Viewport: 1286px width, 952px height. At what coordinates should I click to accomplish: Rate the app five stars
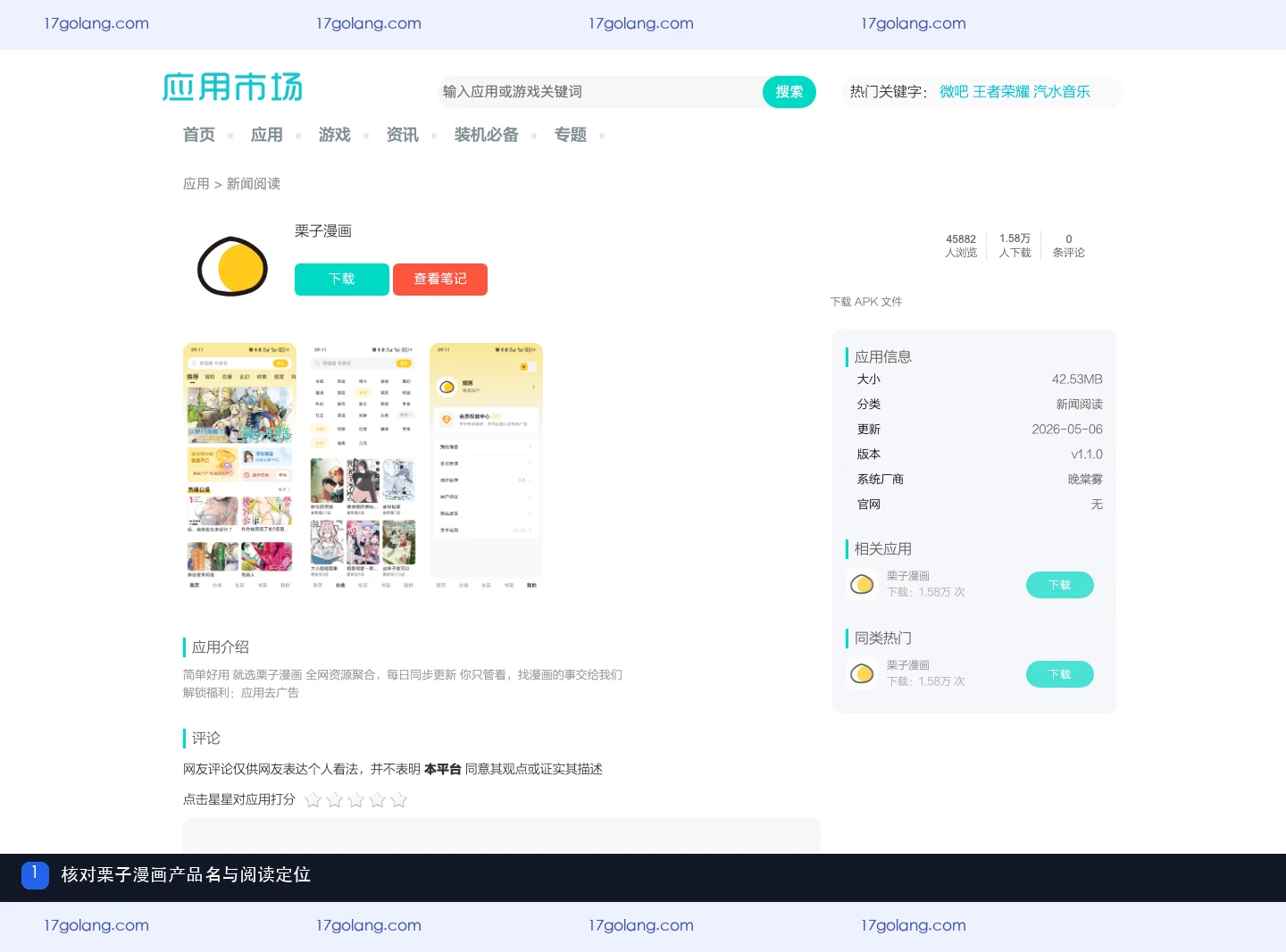point(399,799)
